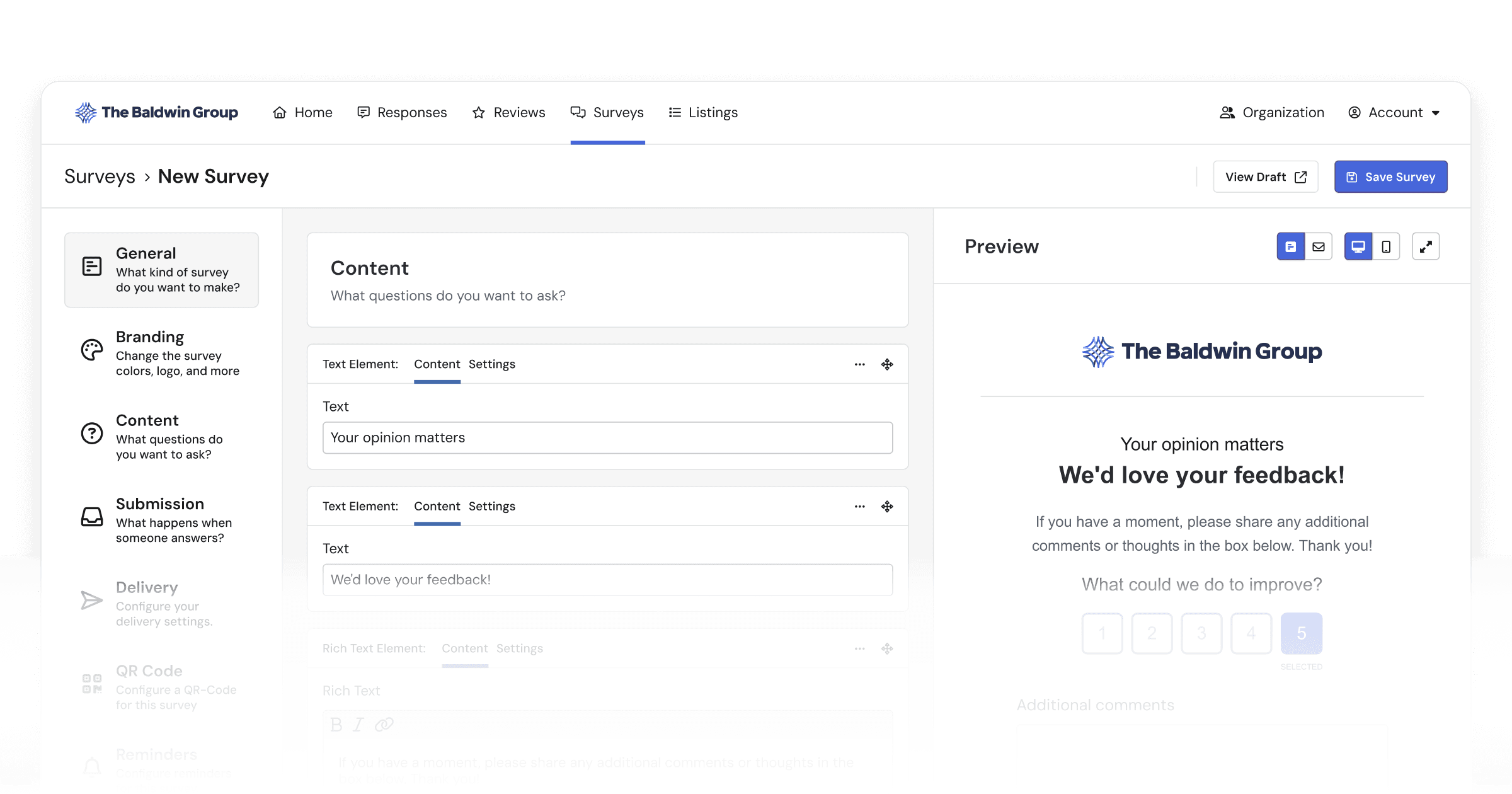Click the 'Your opinion matters' text field
The height and width of the screenshot is (794, 1512).
tap(607, 438)
